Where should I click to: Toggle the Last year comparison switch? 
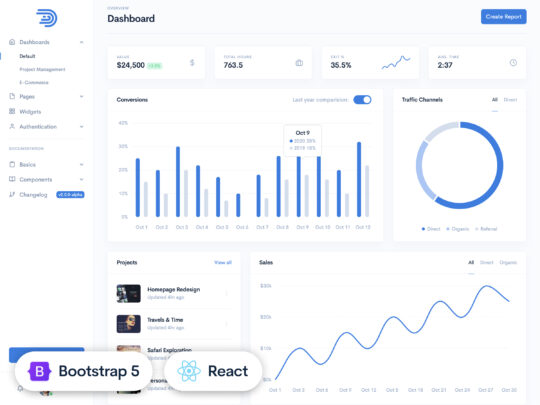coord(362,100)
